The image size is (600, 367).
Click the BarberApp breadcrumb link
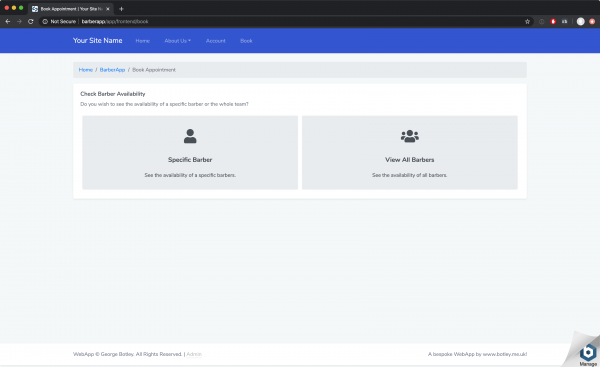point(112,70)
